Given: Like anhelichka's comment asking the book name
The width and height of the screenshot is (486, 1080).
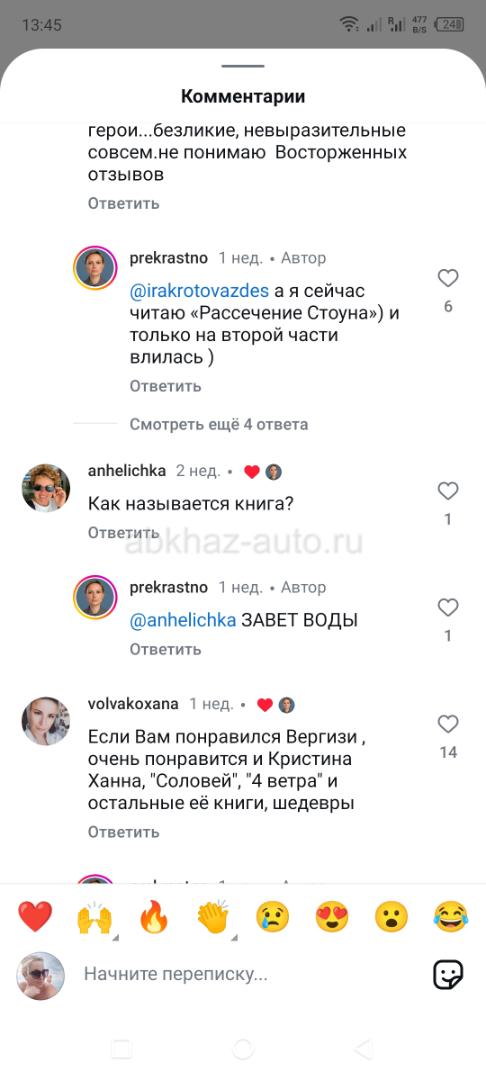Looking at the screenshot, I should (x=448, y=491).
